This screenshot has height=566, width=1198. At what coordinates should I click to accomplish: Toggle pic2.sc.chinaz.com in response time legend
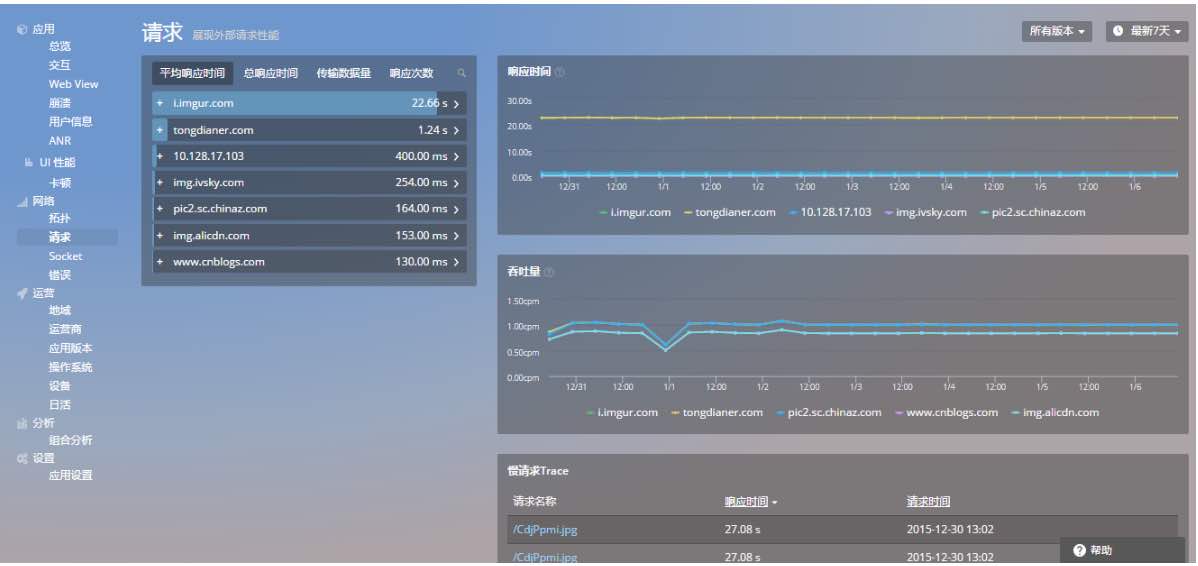[x=1032, y=212]
